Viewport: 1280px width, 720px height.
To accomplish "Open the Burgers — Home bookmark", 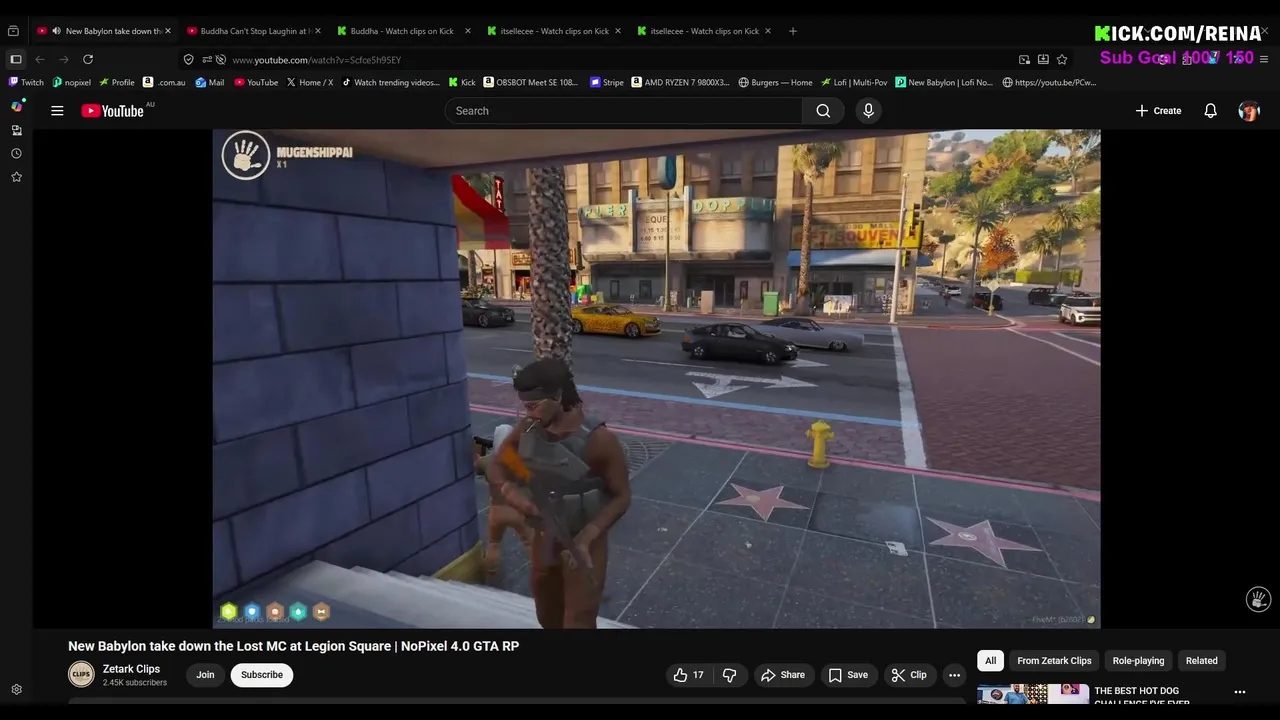I will tap(776, 83).
